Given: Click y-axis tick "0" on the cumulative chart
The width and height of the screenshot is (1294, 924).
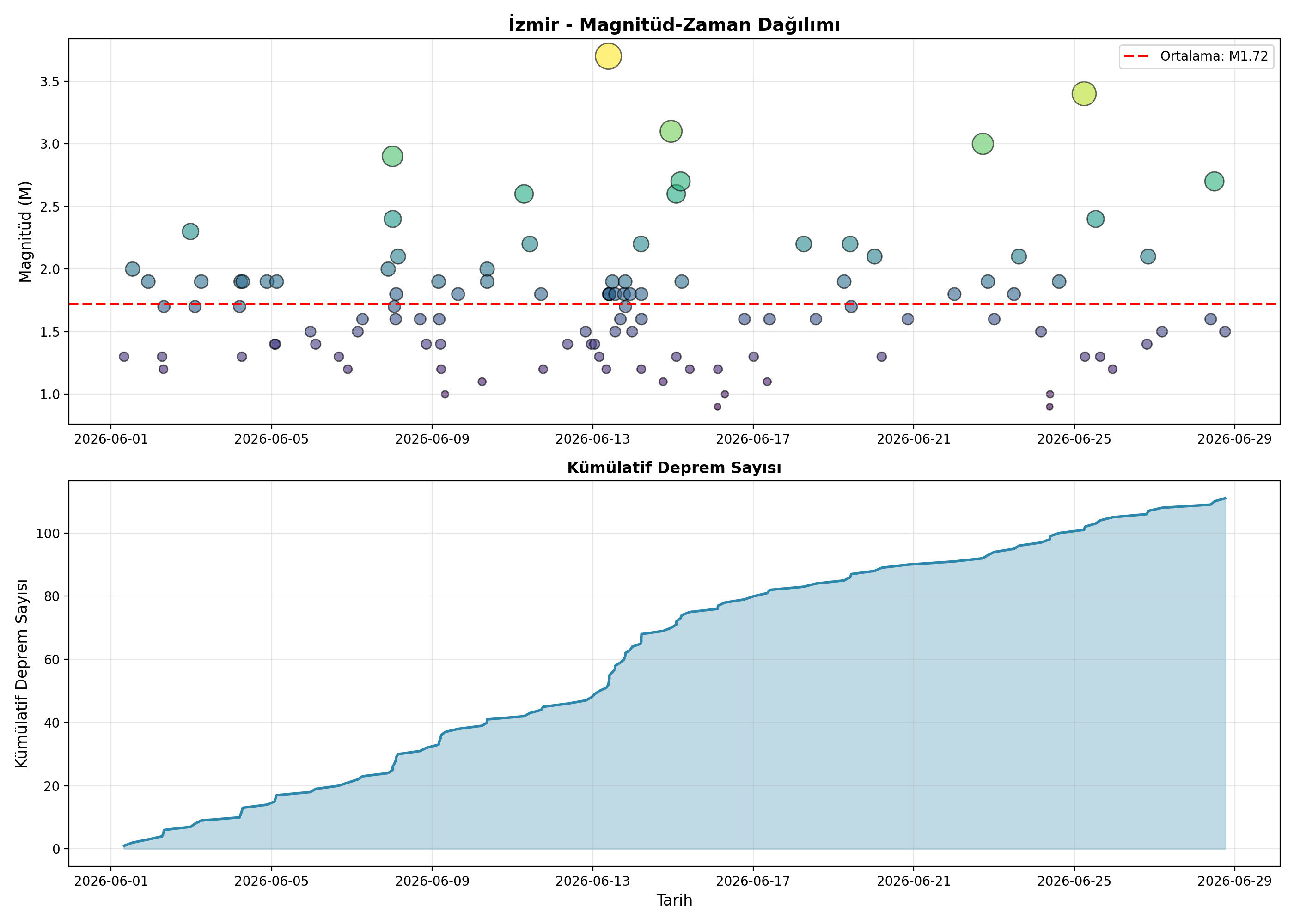Looking at the screenshot, I should [x=56, y=849].
